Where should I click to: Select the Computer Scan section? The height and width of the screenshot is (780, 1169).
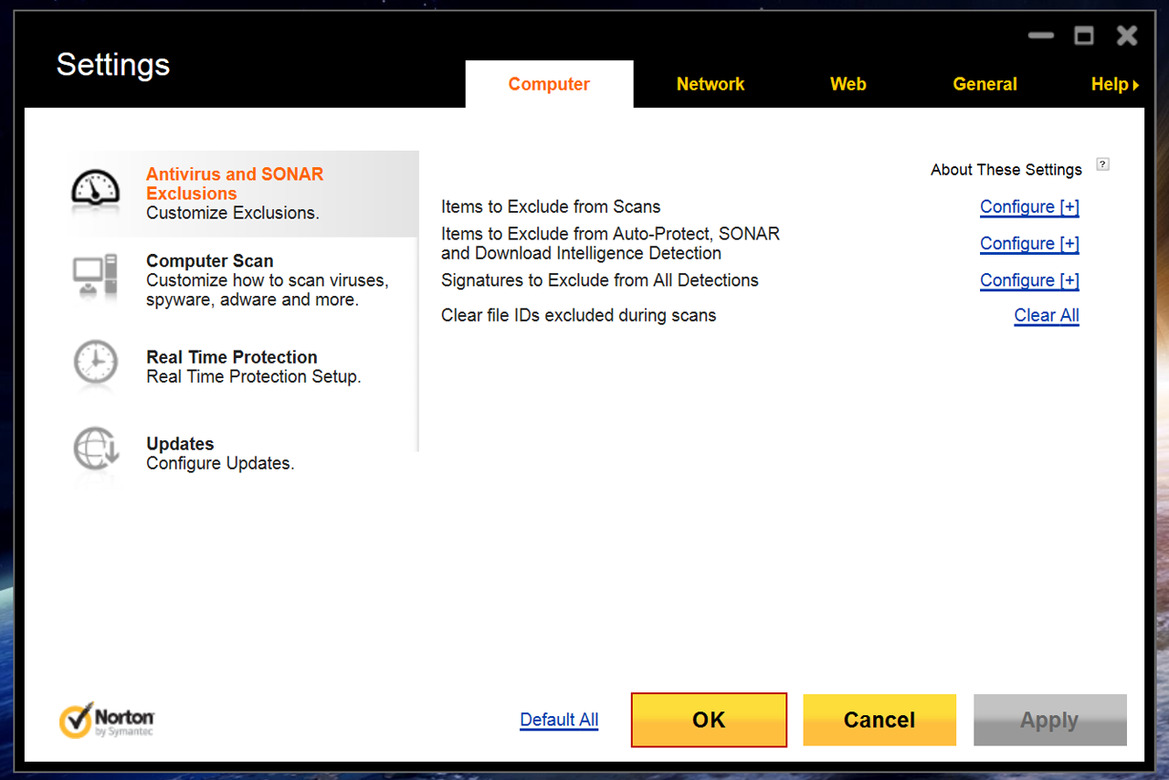tap(243, 280)
